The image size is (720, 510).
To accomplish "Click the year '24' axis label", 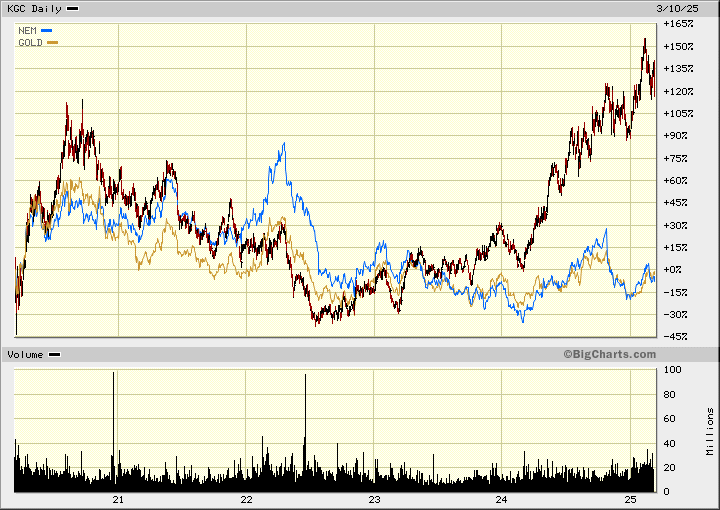I will 501,500.
